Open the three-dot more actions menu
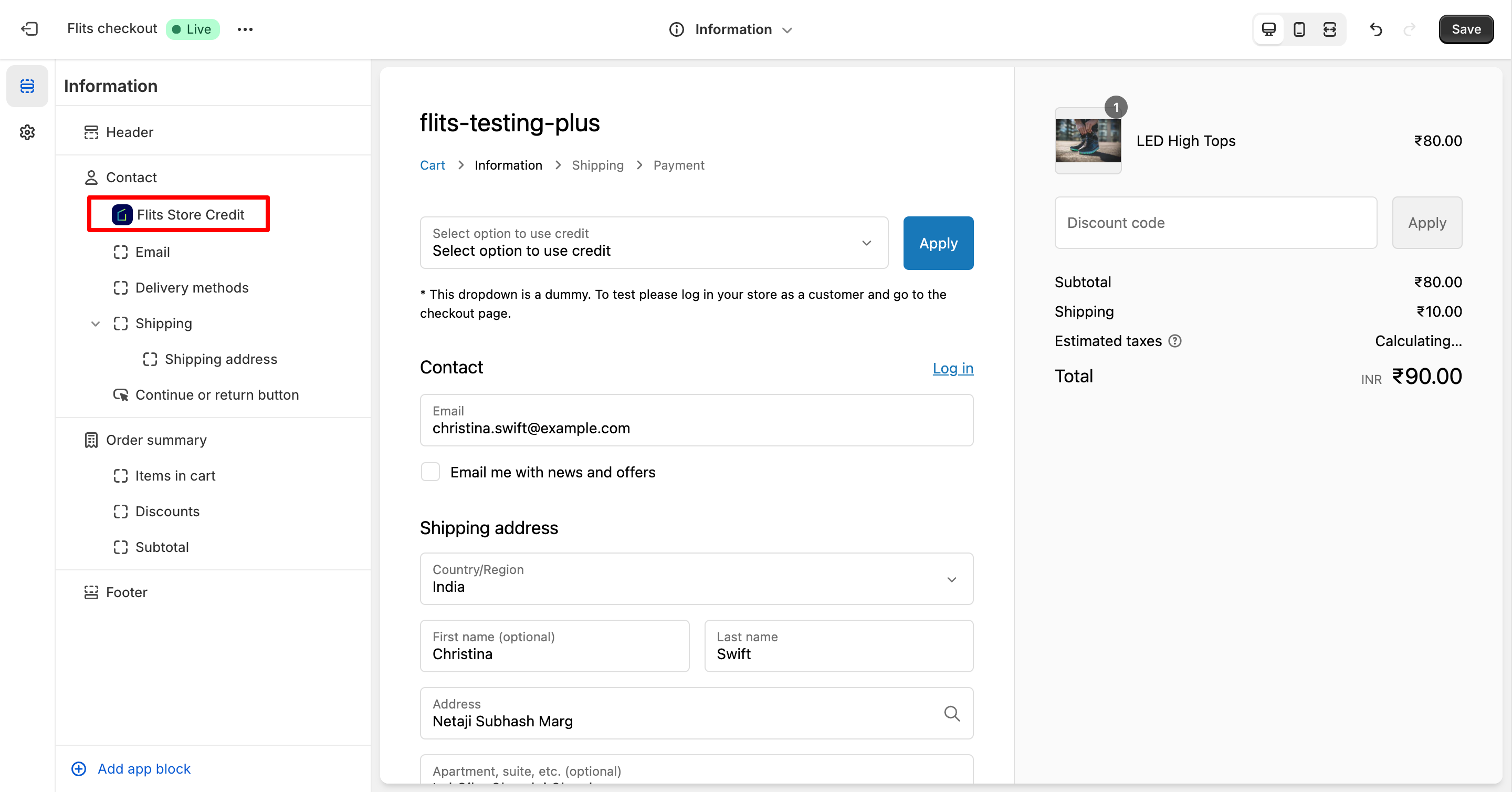The height and width of the screenshot is (792, 1512). [x=245, y=29]
